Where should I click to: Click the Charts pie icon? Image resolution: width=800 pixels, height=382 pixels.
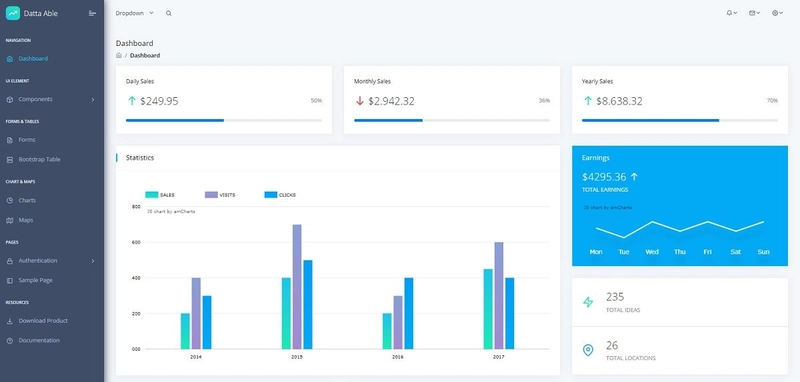[x=10, y=200]
